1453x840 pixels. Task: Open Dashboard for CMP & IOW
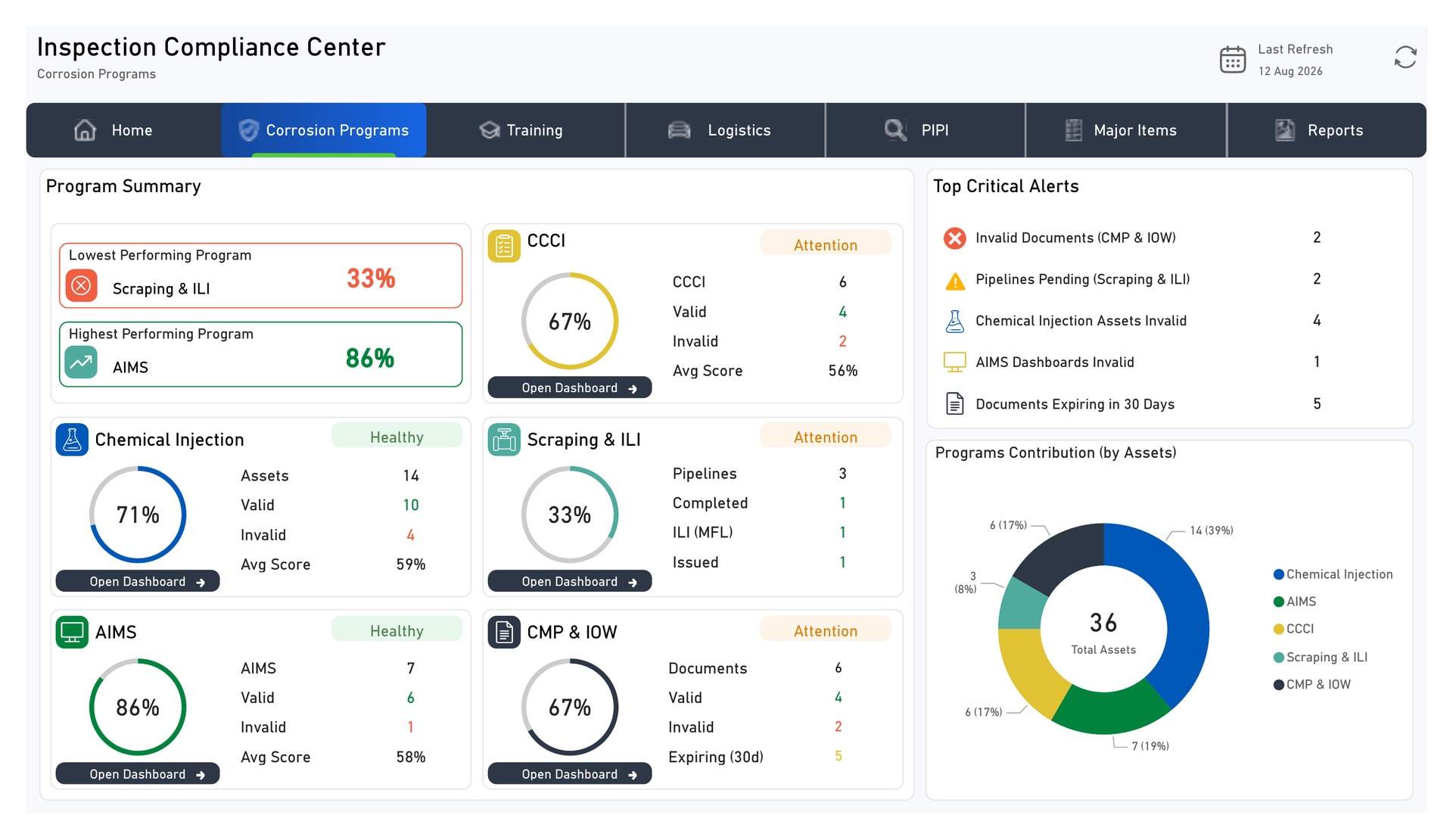(570, 774)
